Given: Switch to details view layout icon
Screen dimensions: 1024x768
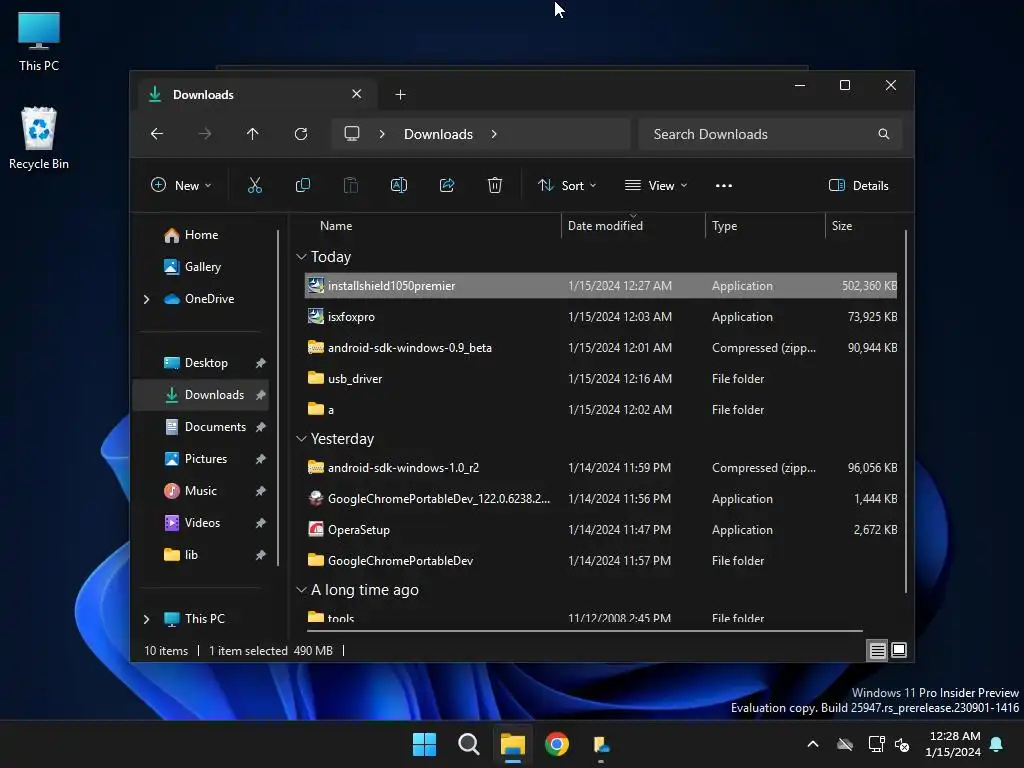Looking at the screenshot, I should point(877,650).
